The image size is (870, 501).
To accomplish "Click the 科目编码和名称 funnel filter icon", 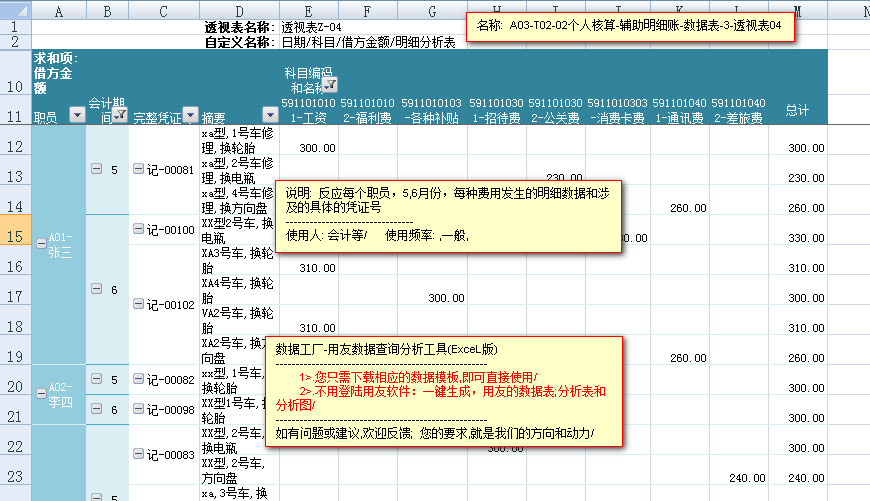I will (331, 85).
